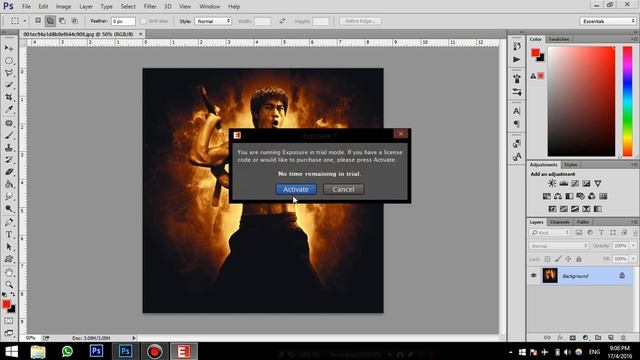This screenshot has width=640, height=360.
Task: Select the Elliptical Marquee tool
Action: tap(9, 60)
